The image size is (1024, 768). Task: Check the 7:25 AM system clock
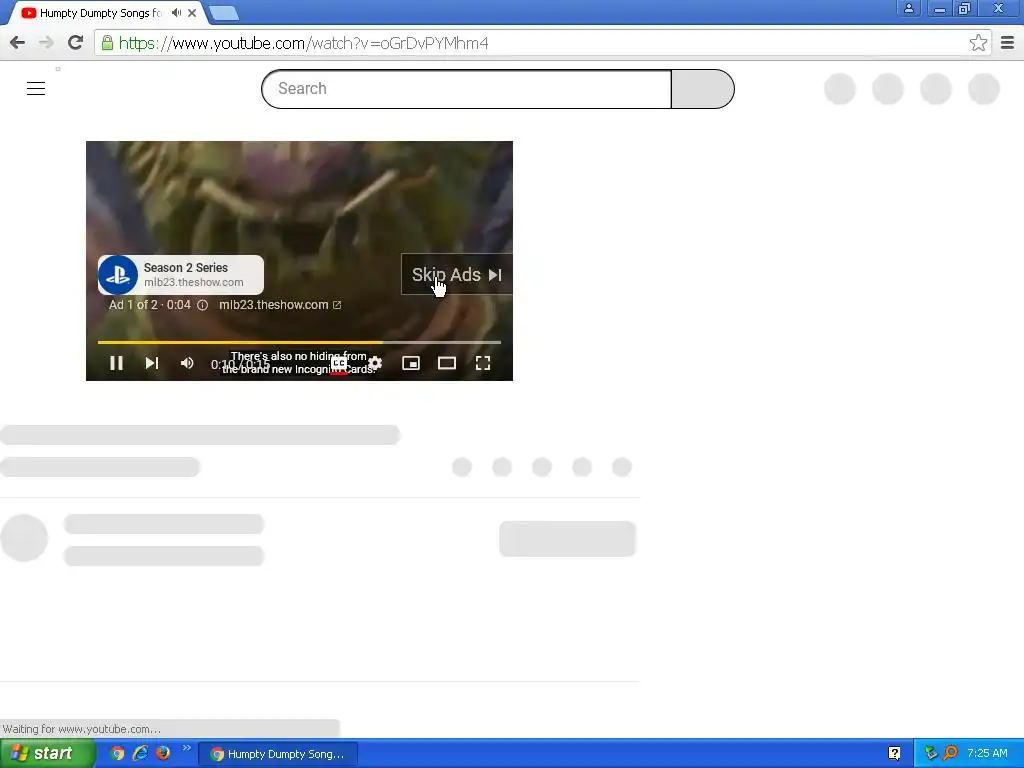987,754
